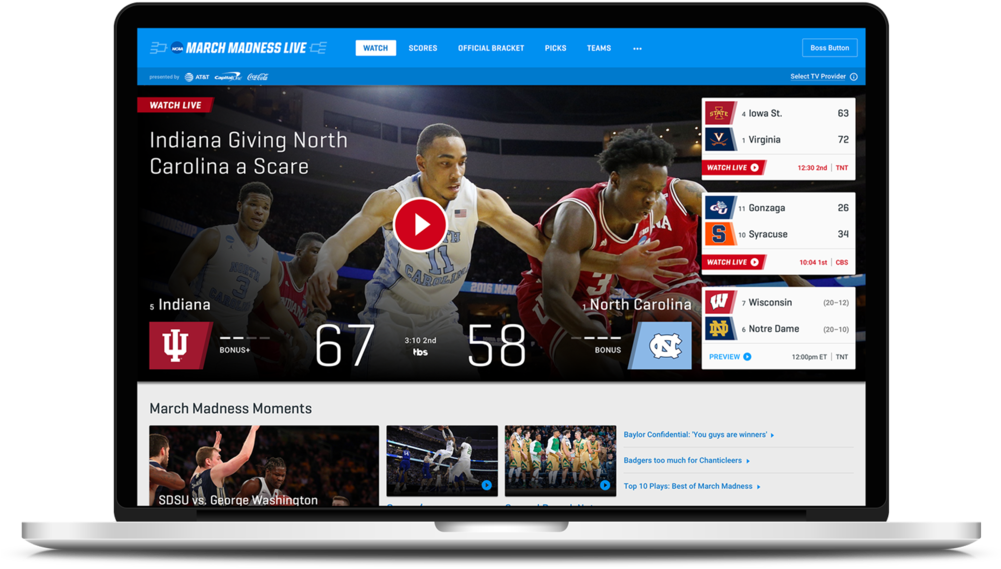The height and width of the screenshot is (569, 1001).
Task: Click the Notre Dame team name in scoreboard
Action: tap(774, 329)
